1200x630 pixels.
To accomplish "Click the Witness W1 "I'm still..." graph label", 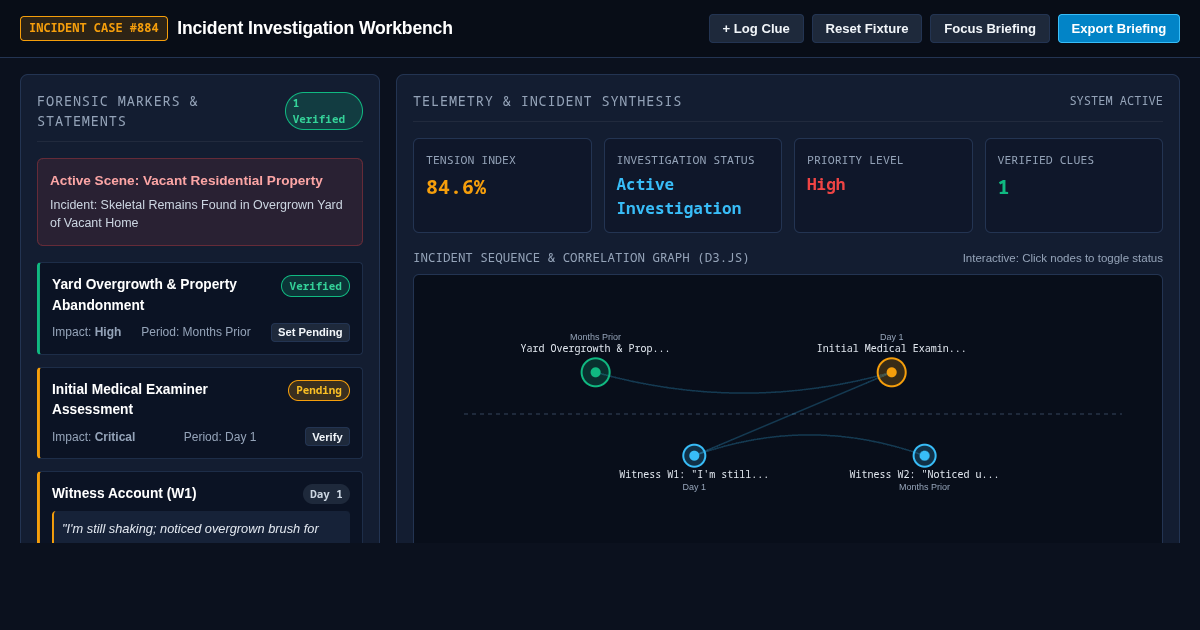I will (694, 474).
